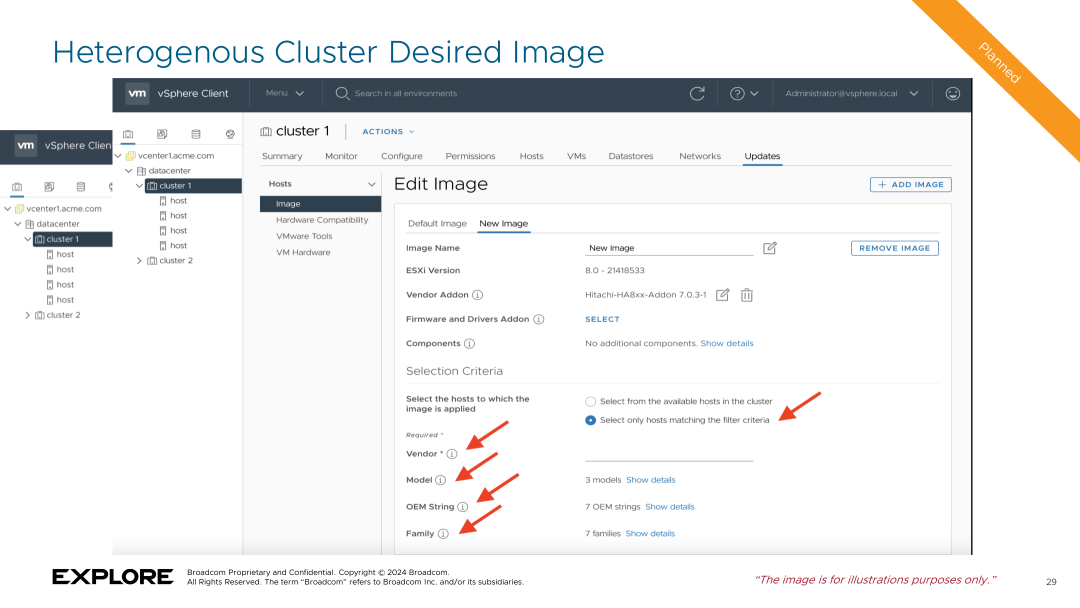
Task: Select Hosts and Clusters icon in left background window
Action: 17,187
